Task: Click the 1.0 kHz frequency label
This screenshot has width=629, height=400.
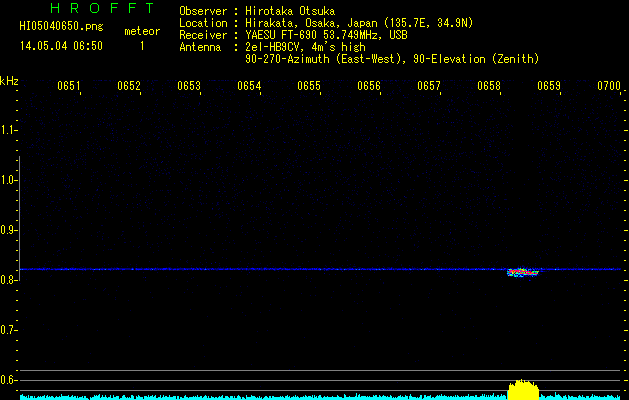Action: coord(8,180)
